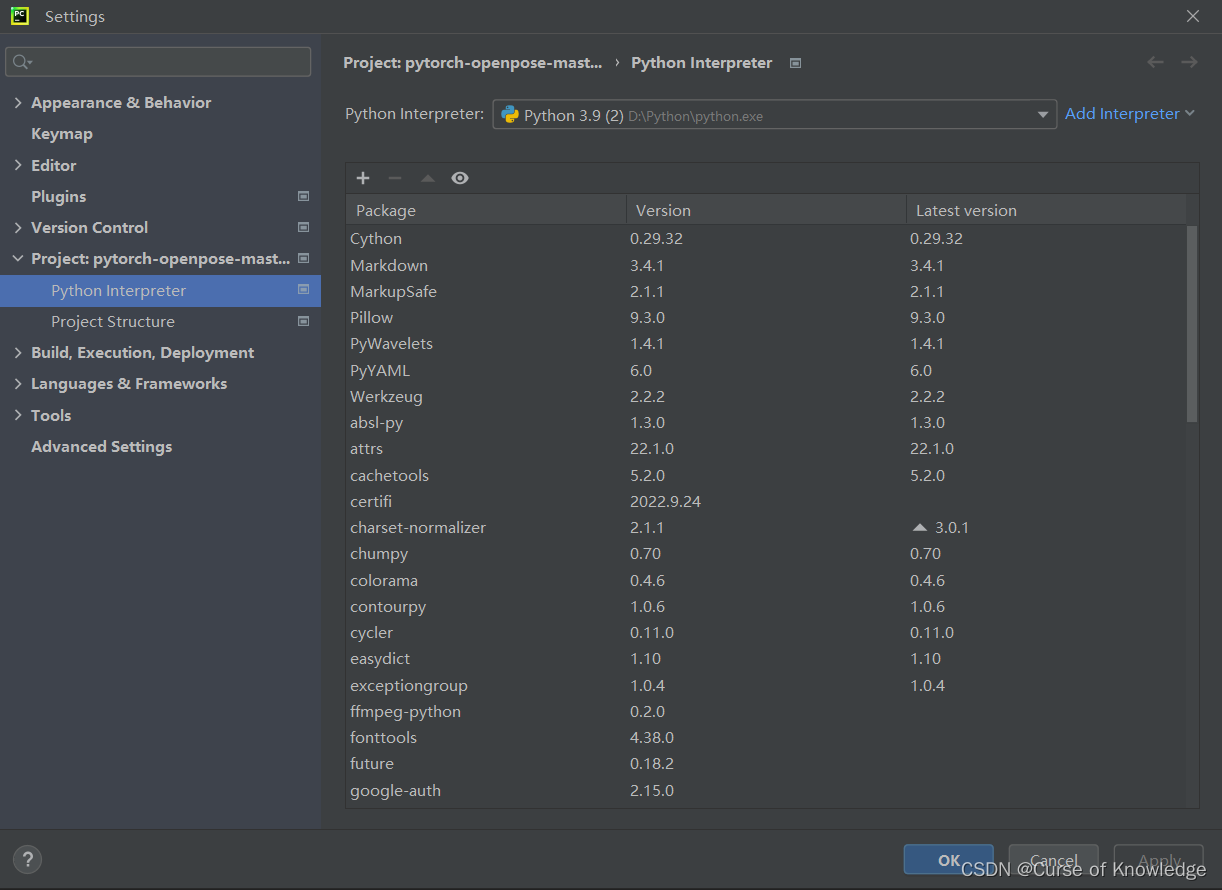Click the project-level icon next to Plugins
Screen dimensions: 1222x890
point(303,196)
